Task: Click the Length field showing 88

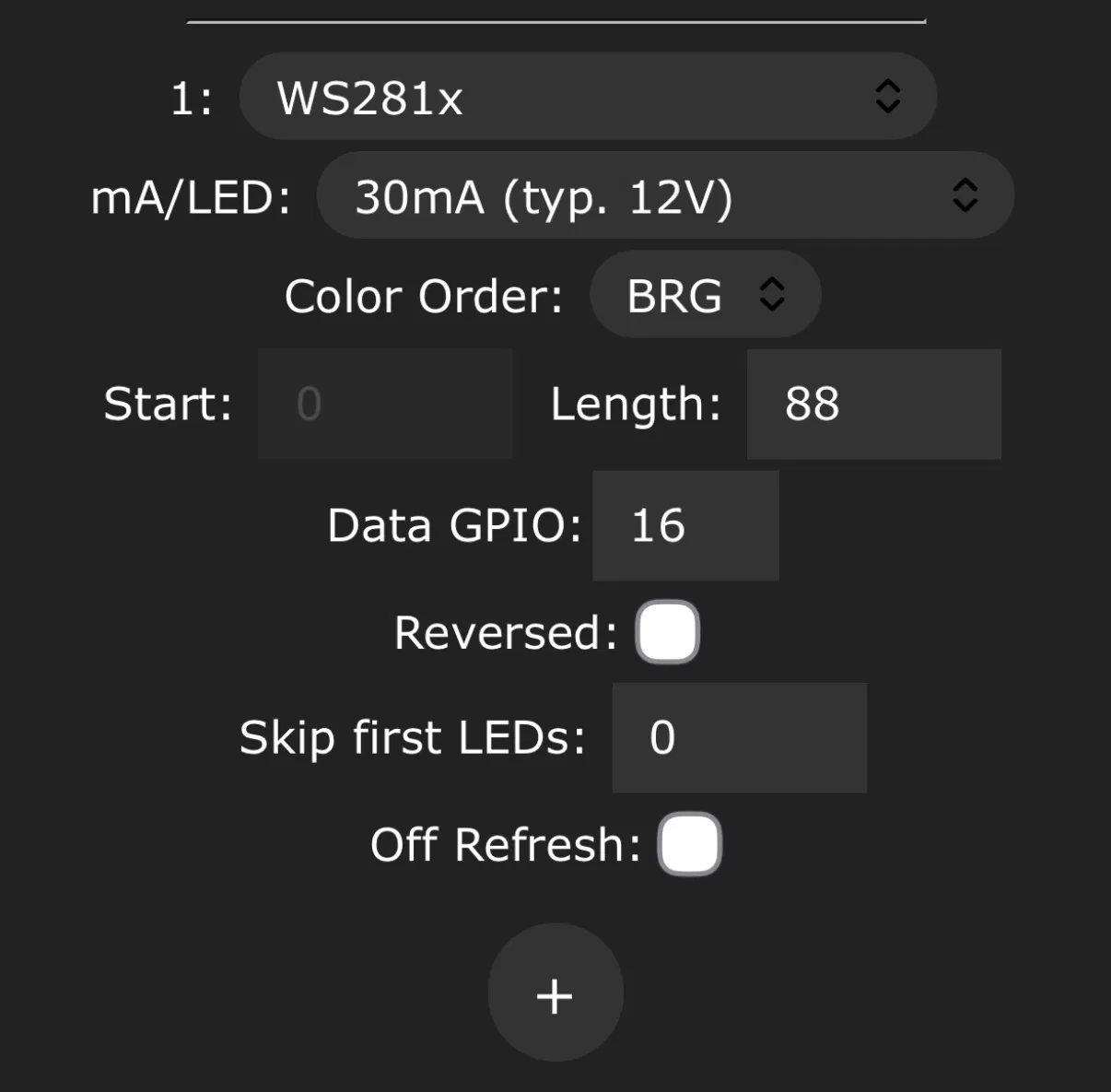Action: (873, 404)
